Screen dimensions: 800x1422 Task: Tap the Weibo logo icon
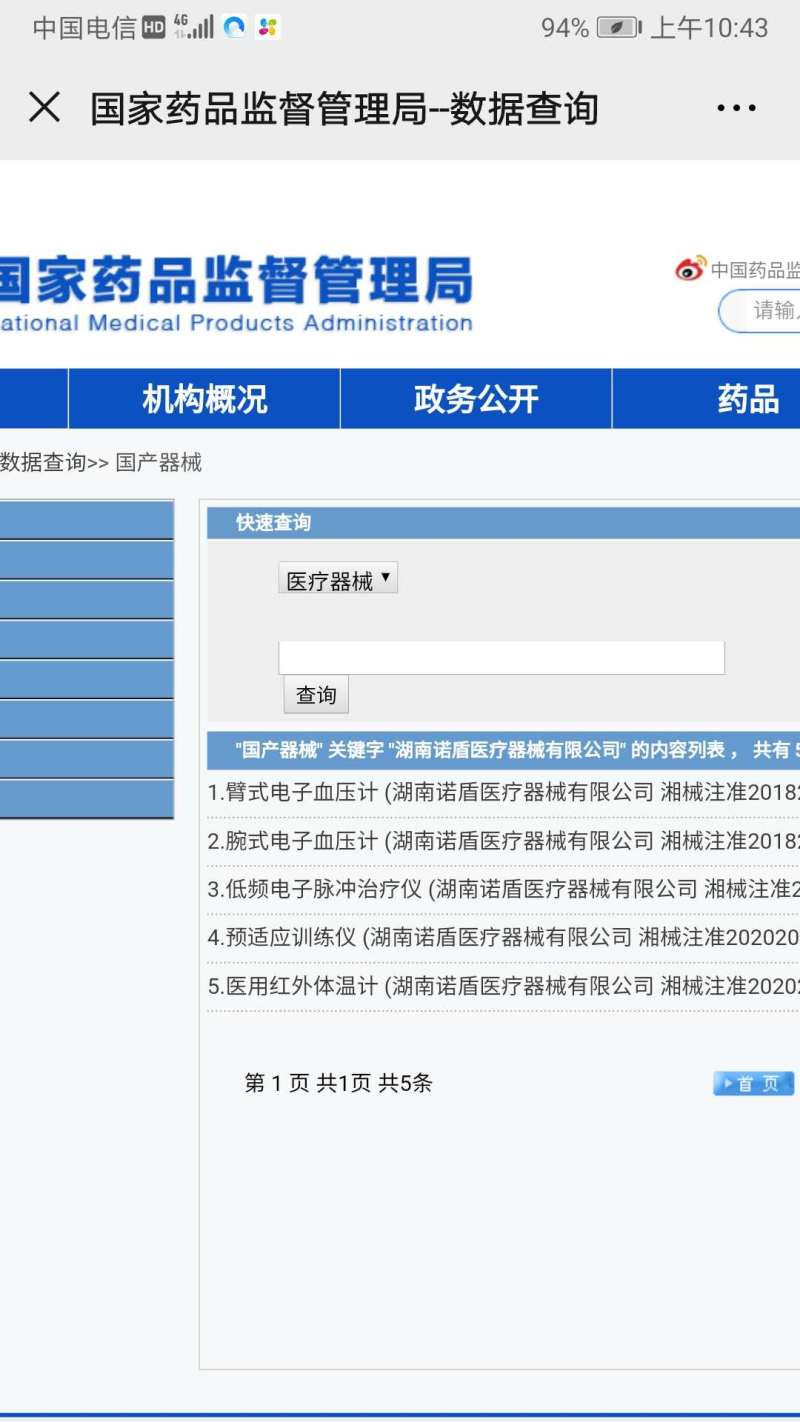click(x=690, y=269)
